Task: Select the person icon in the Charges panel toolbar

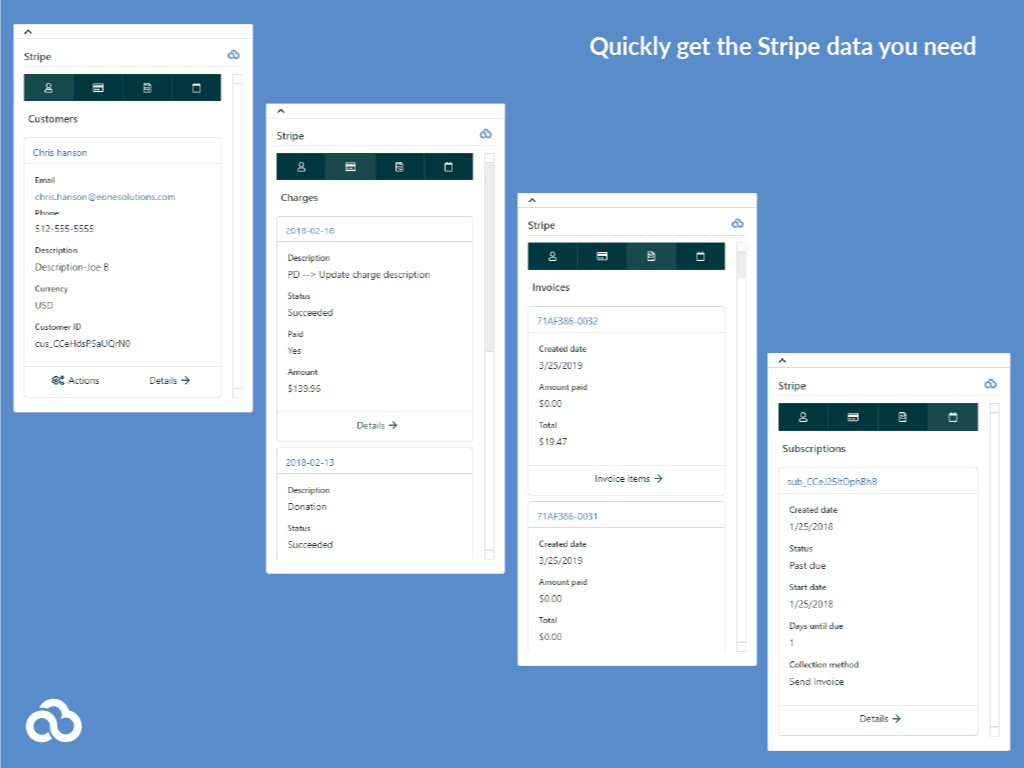Action: click(300, 166)
